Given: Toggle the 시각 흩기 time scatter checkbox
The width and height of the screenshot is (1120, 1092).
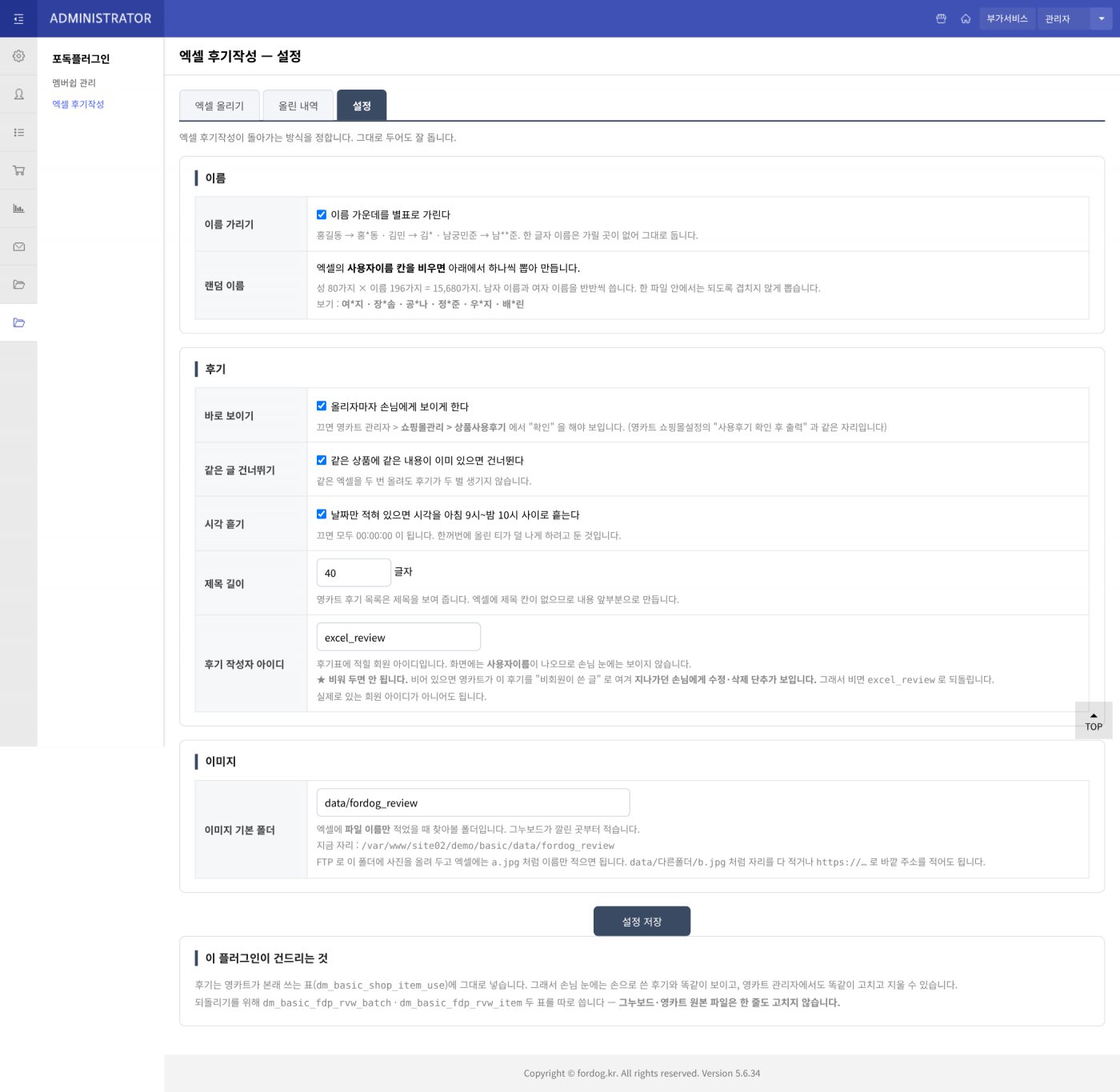Looking at the screenshot, I should (322, 514).
